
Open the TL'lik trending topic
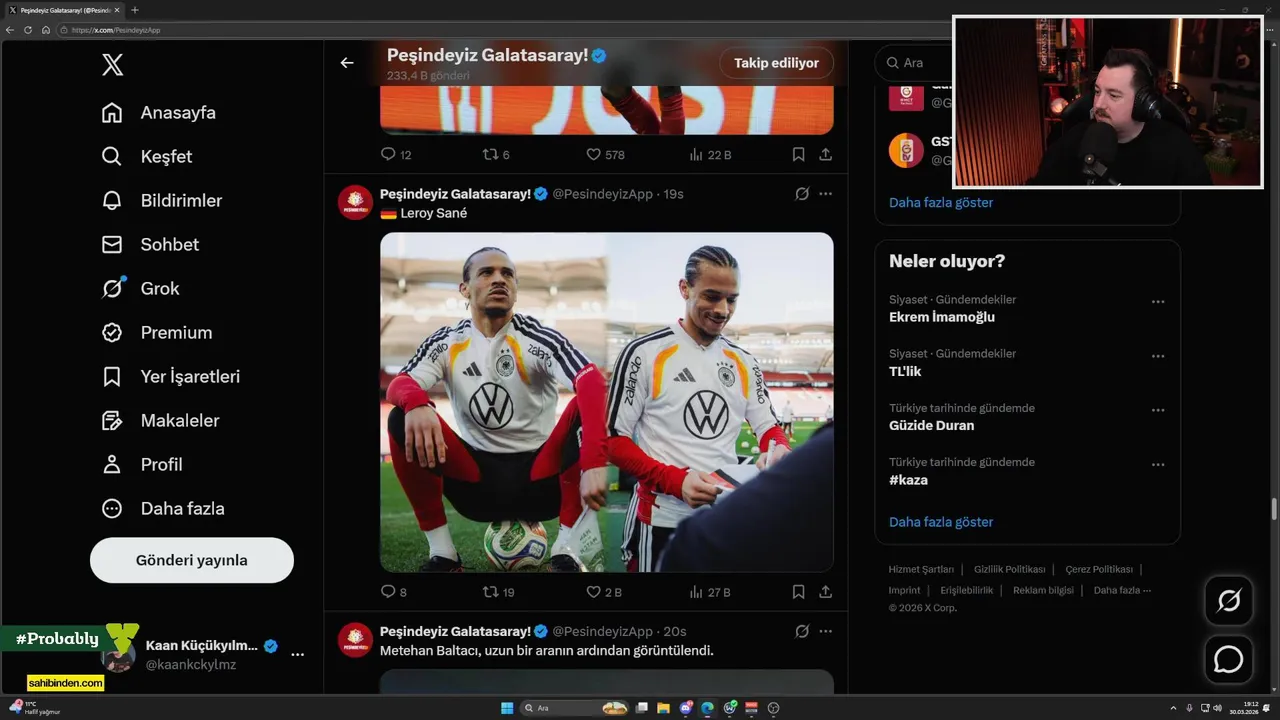click(x=905, y=371)
